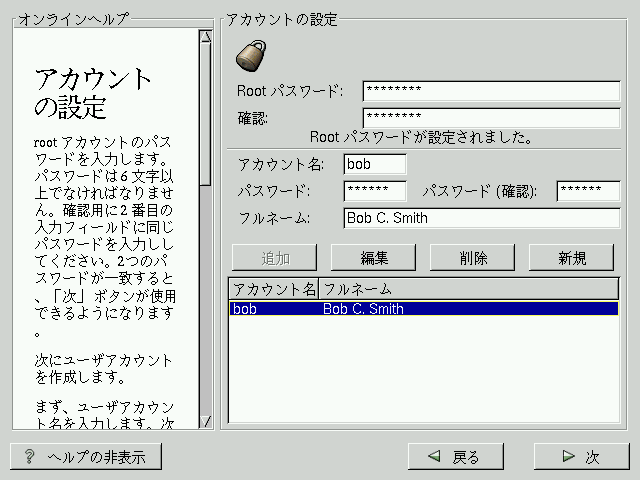Click the user パスワード field
640x480 pixels.
pyautogui.click(x=375, y=191)
